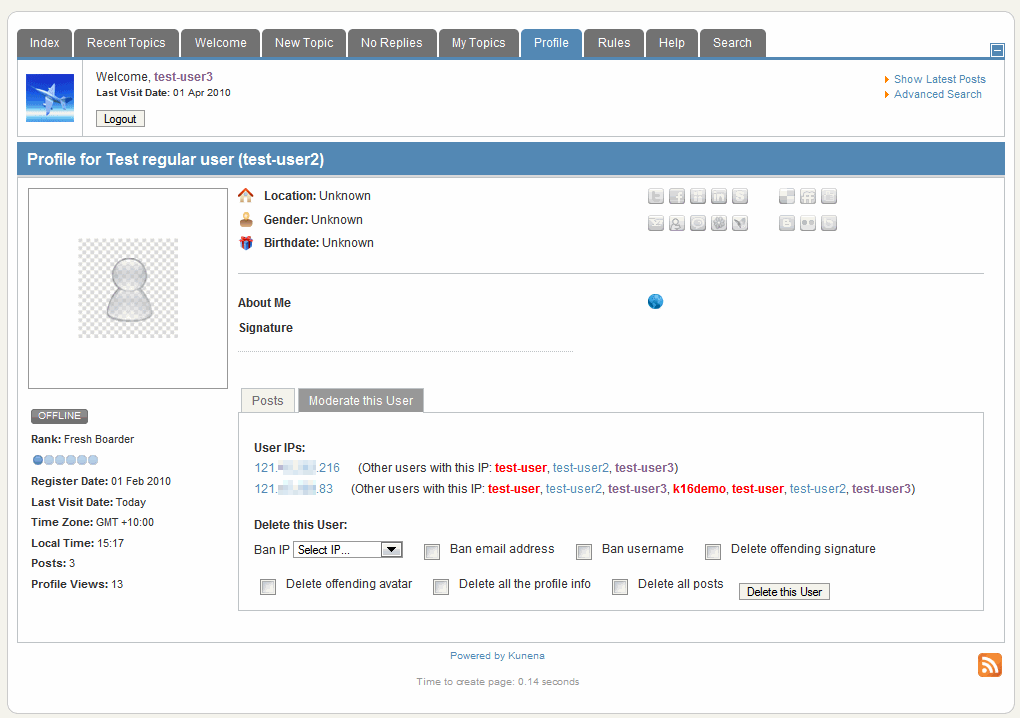The image size is (1020, 718).
Task: Click the Skype profile icon
Action: point(739,197)
